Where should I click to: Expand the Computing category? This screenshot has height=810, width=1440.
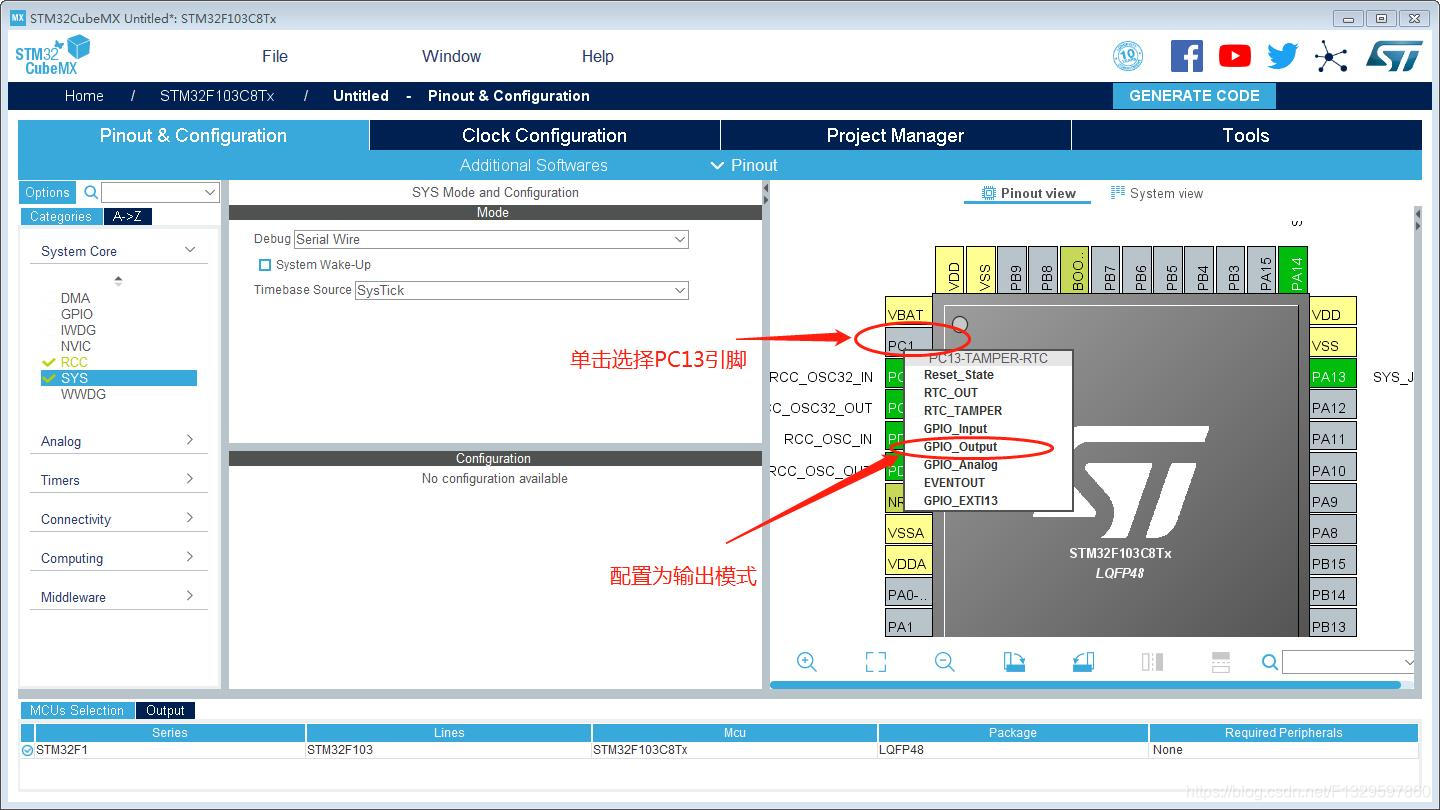tap(190, 557)
